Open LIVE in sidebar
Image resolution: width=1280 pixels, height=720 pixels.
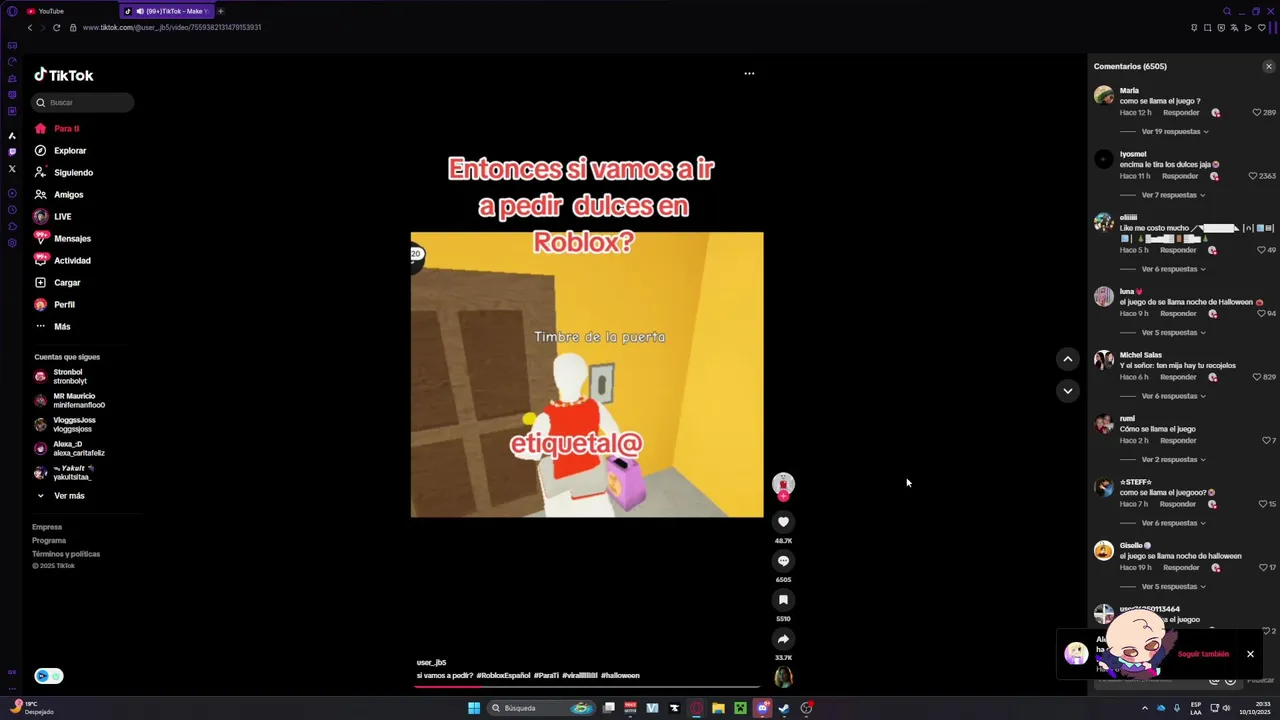pyautogui.click(x=62, y=217)
